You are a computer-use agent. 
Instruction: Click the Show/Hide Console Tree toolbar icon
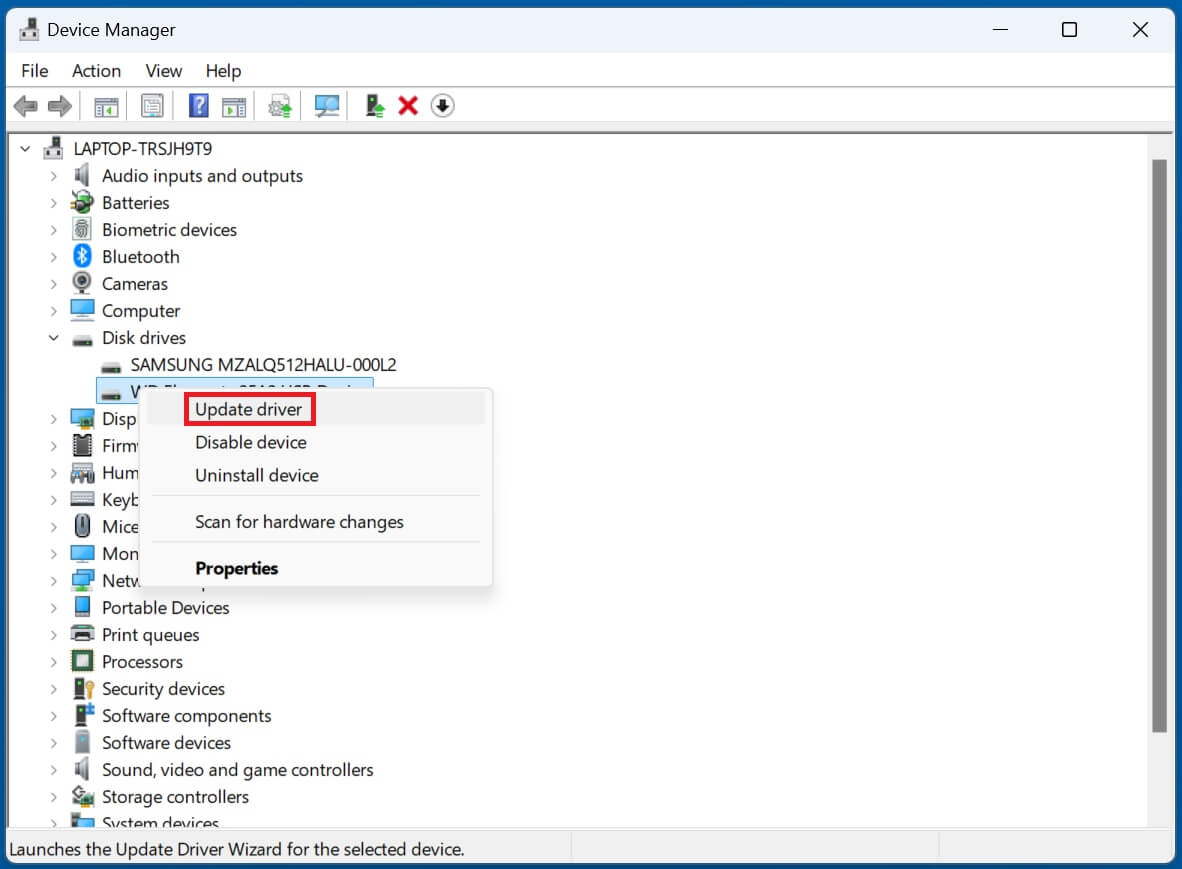click(x=106, y=105)
